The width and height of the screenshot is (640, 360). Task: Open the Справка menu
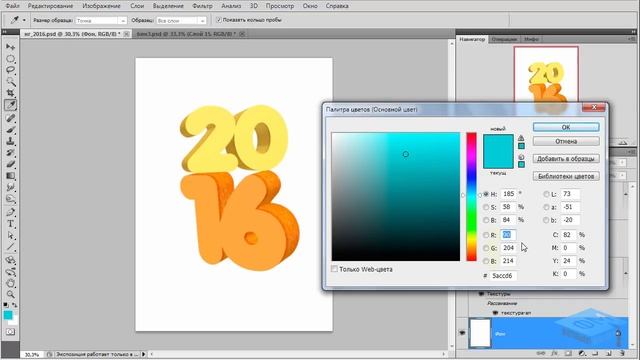point(337,6)
